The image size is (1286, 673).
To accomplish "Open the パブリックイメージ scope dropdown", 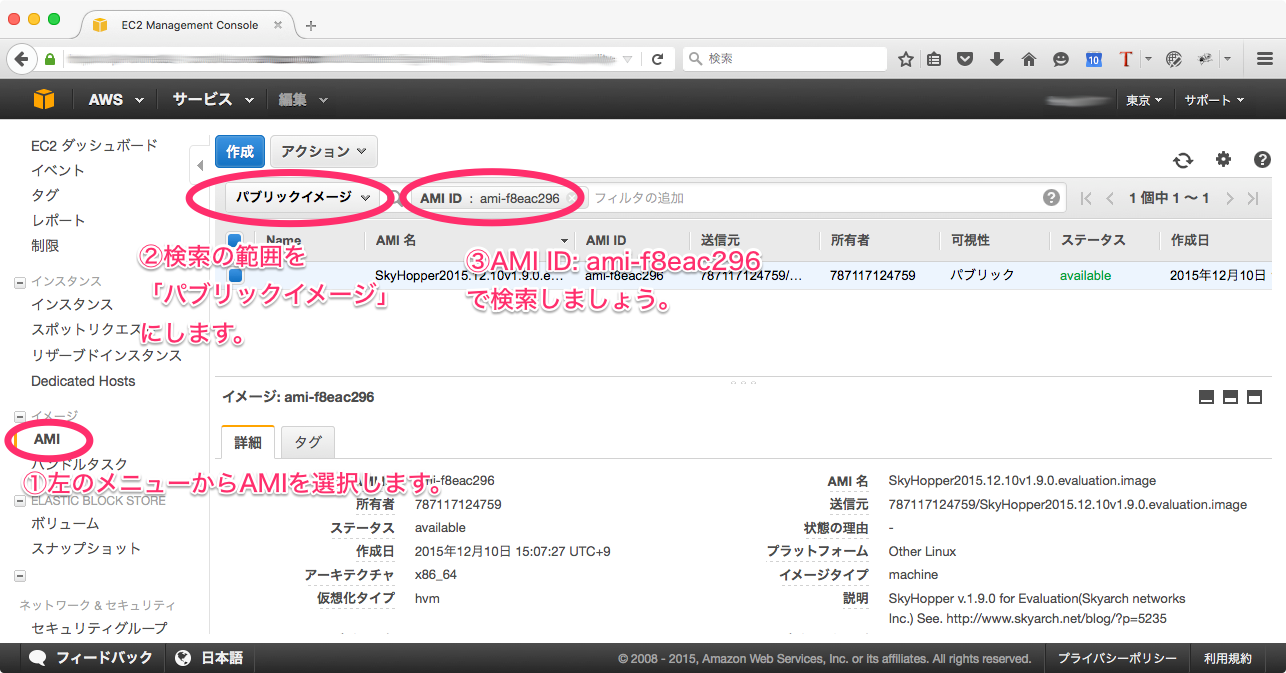I will pyautogui.click(x=303, y=198).
